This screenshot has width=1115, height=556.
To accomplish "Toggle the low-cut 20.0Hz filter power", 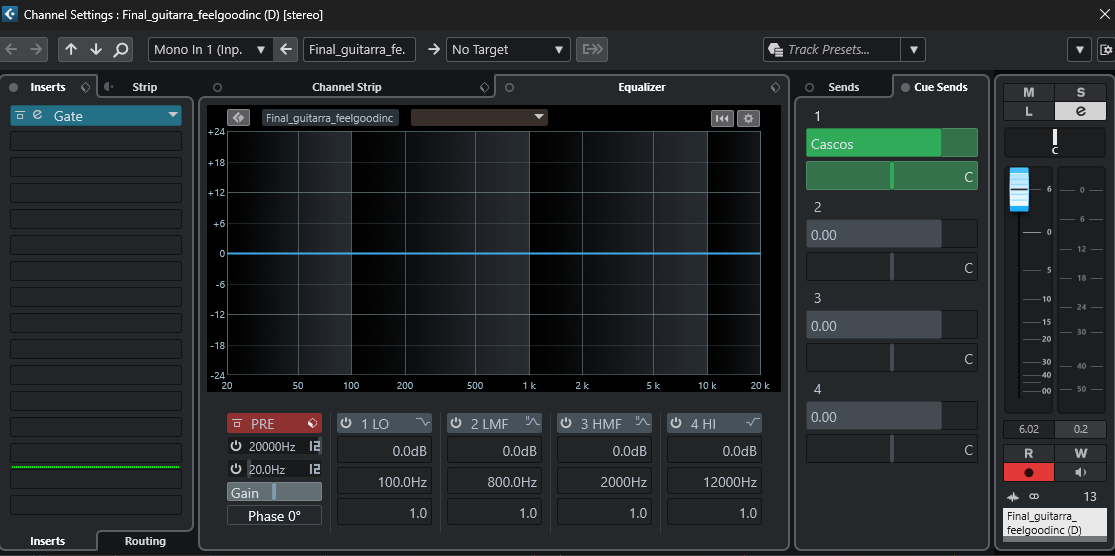I will click(x=236, y=469).
